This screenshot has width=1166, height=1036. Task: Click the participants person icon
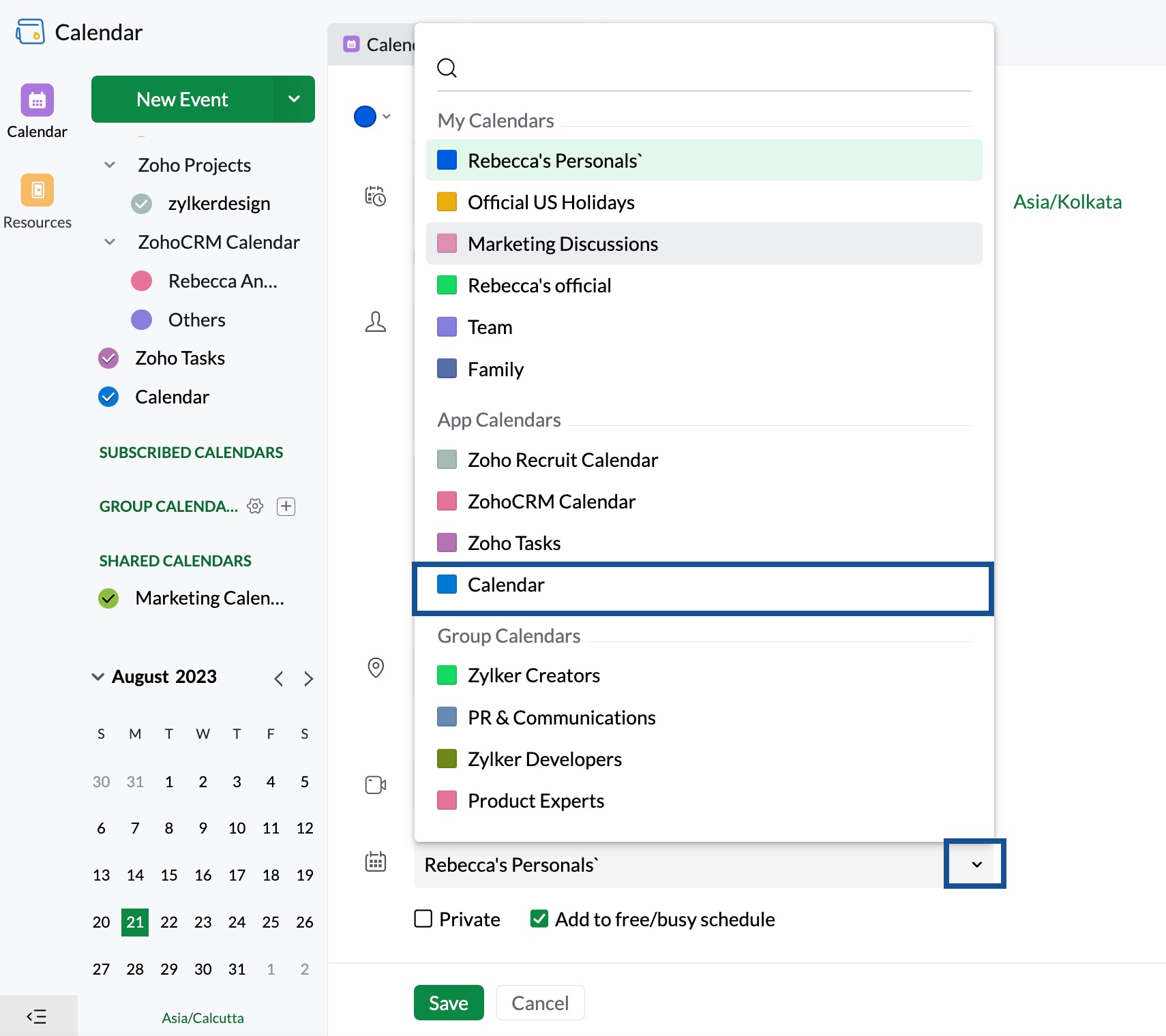(x=376, y=322)
